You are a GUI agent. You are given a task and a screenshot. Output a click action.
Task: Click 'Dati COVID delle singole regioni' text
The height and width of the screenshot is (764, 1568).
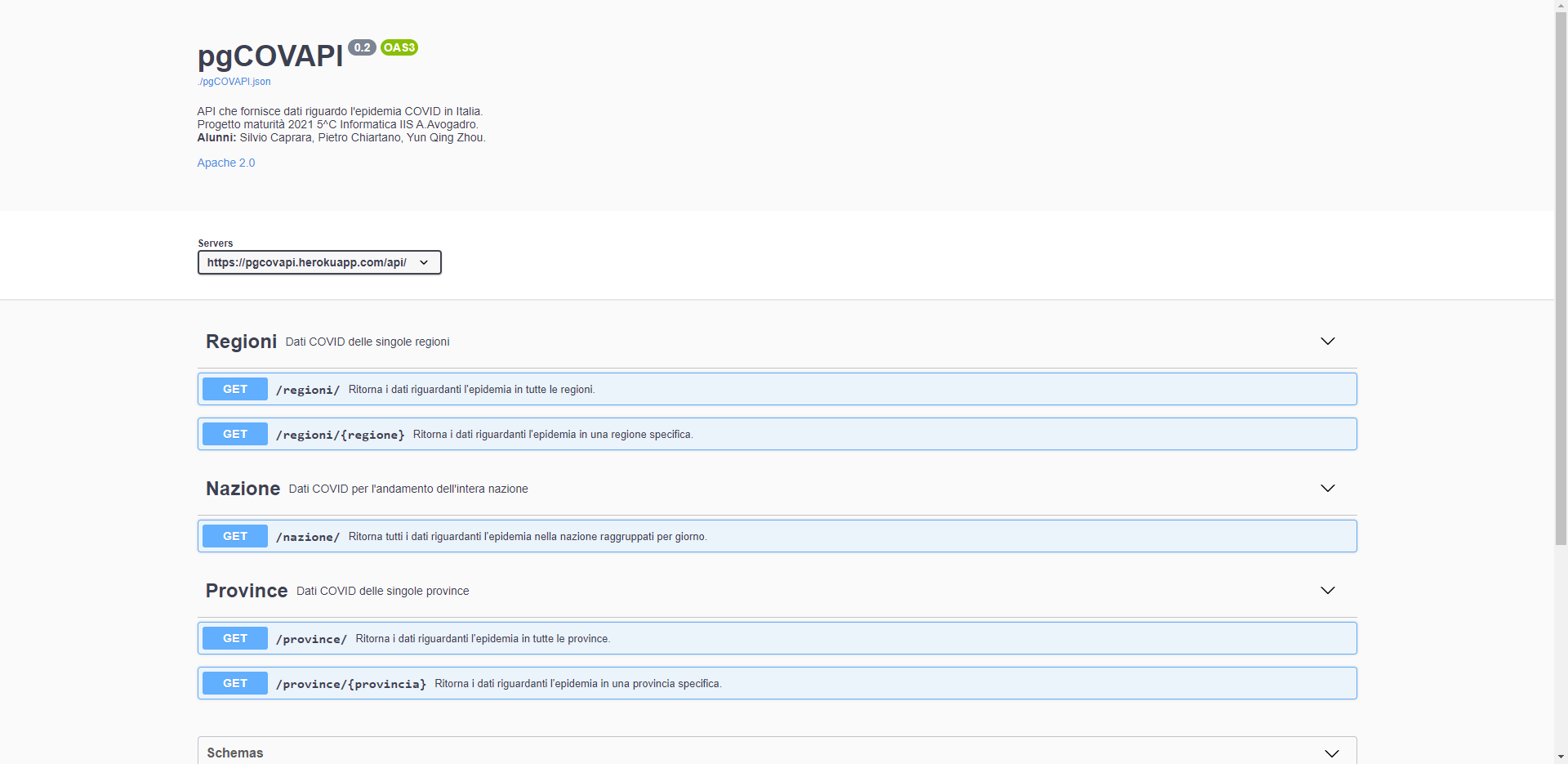(x=367, y=342)
